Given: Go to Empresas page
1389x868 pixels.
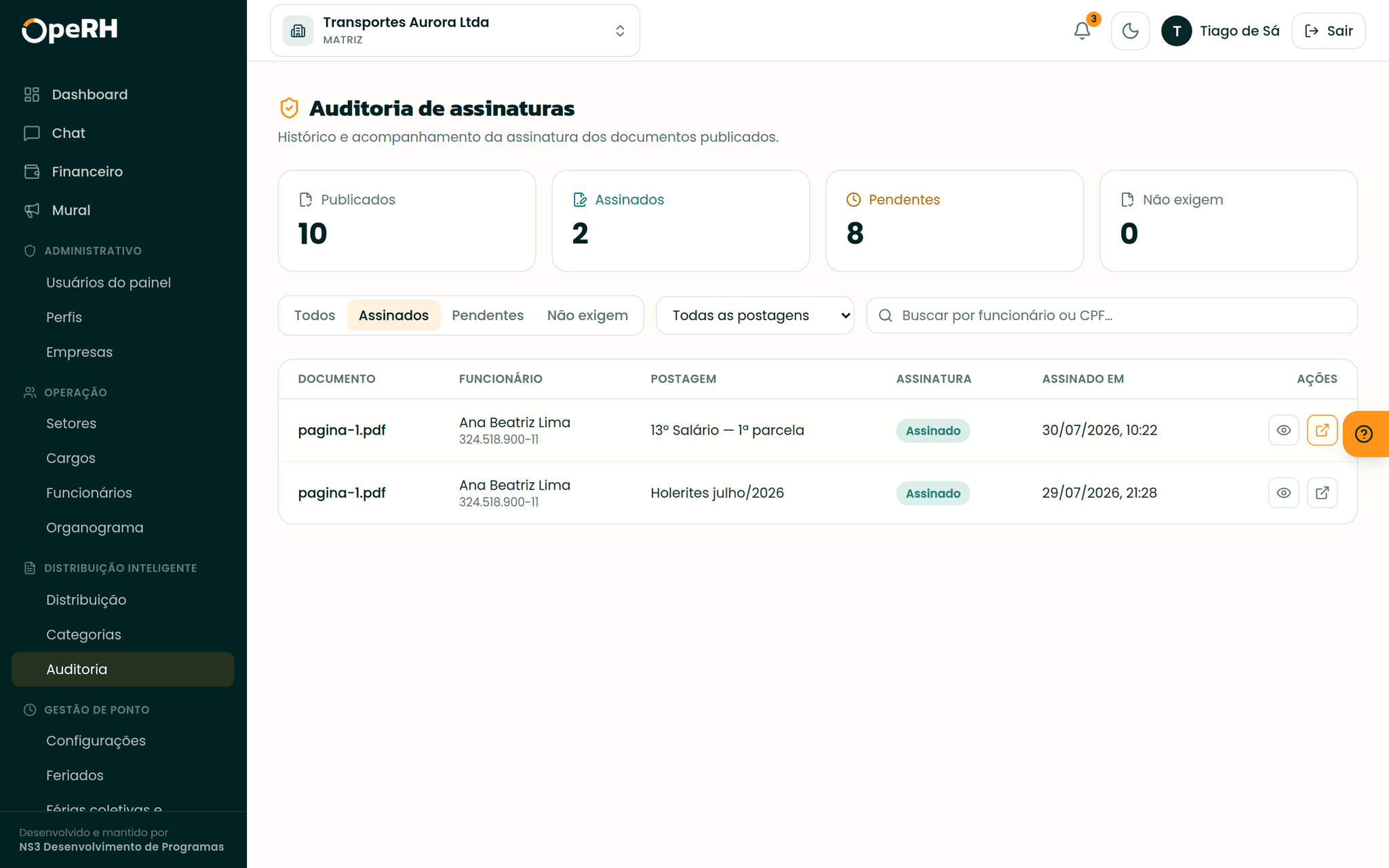Looking at the screenshot, I should tap(123, 352).
